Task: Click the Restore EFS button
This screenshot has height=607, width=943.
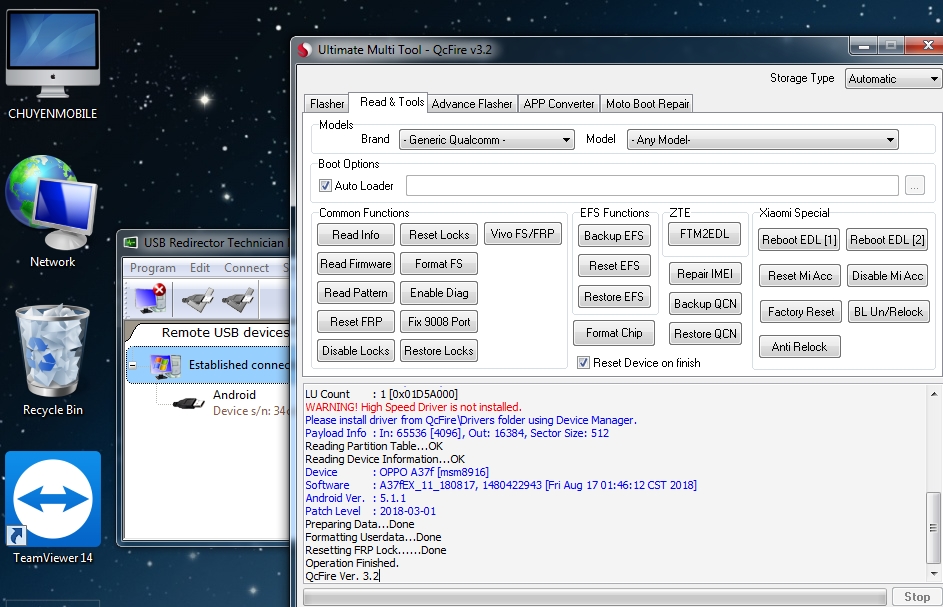Action: [613, 297]
